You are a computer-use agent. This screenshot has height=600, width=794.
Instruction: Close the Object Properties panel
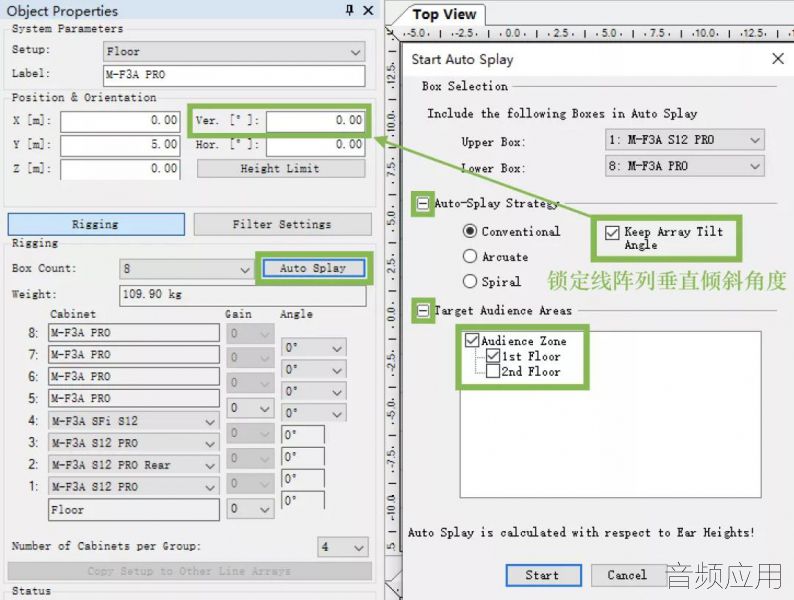[369, 10]
